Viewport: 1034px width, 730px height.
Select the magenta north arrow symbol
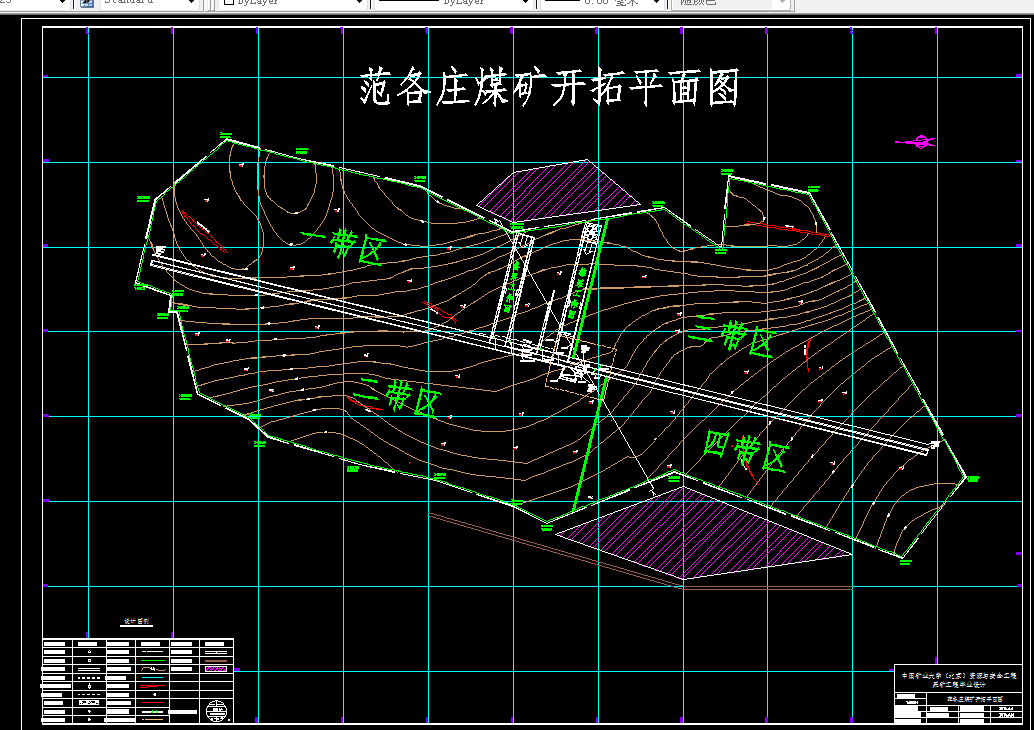pos(915,141)
